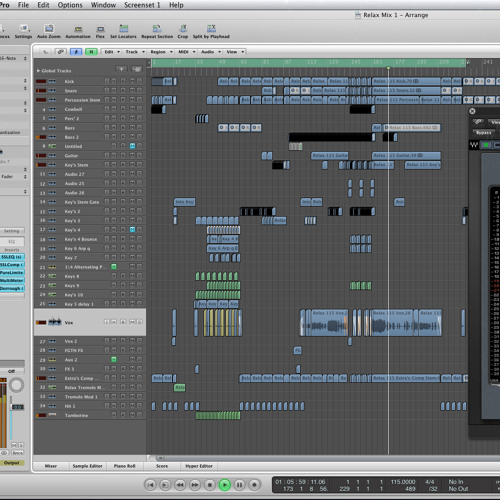The image size is (500, 500).
Task: Open the Screenset 1 menu
Action: tap(142, 5)
